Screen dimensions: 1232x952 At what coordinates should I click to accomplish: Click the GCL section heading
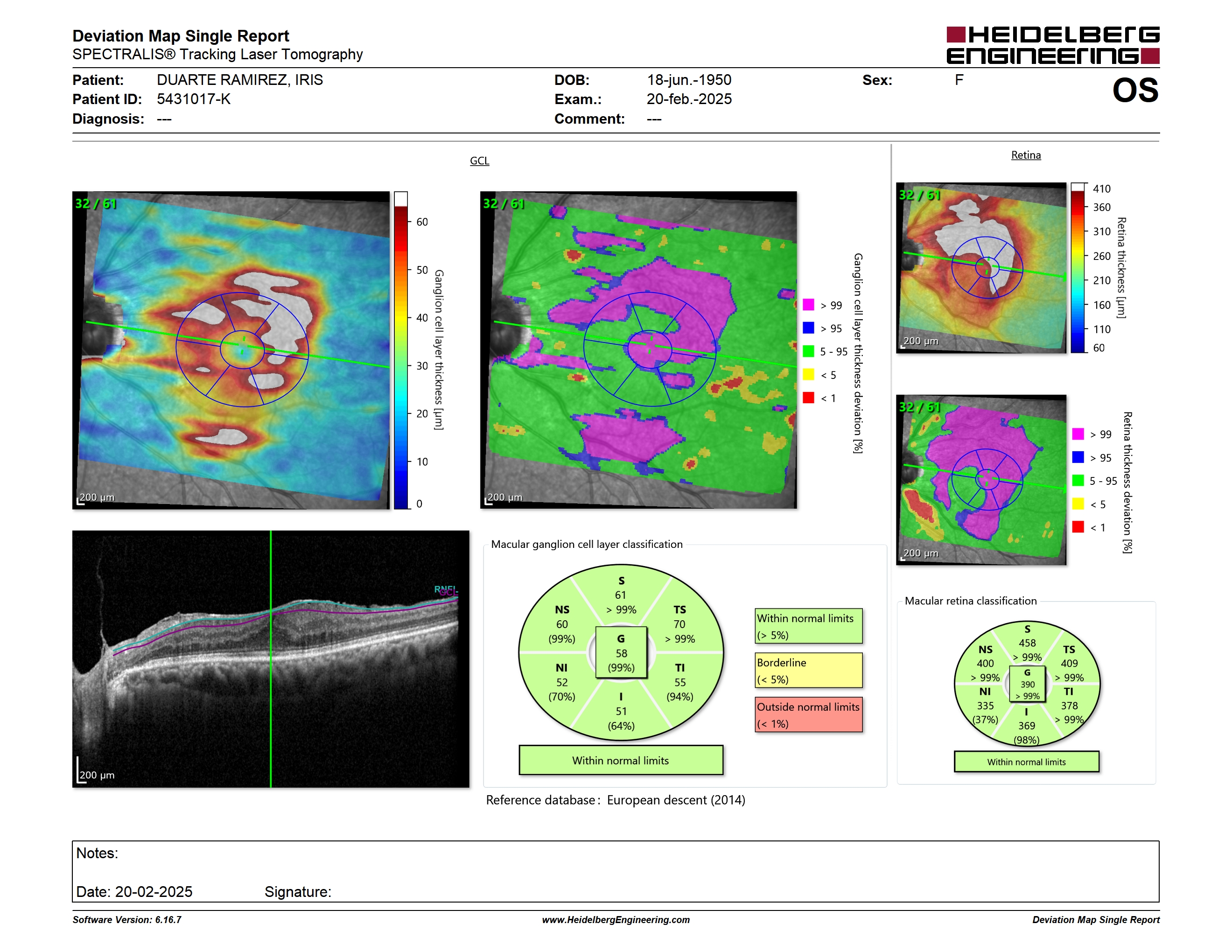point(479,161)
